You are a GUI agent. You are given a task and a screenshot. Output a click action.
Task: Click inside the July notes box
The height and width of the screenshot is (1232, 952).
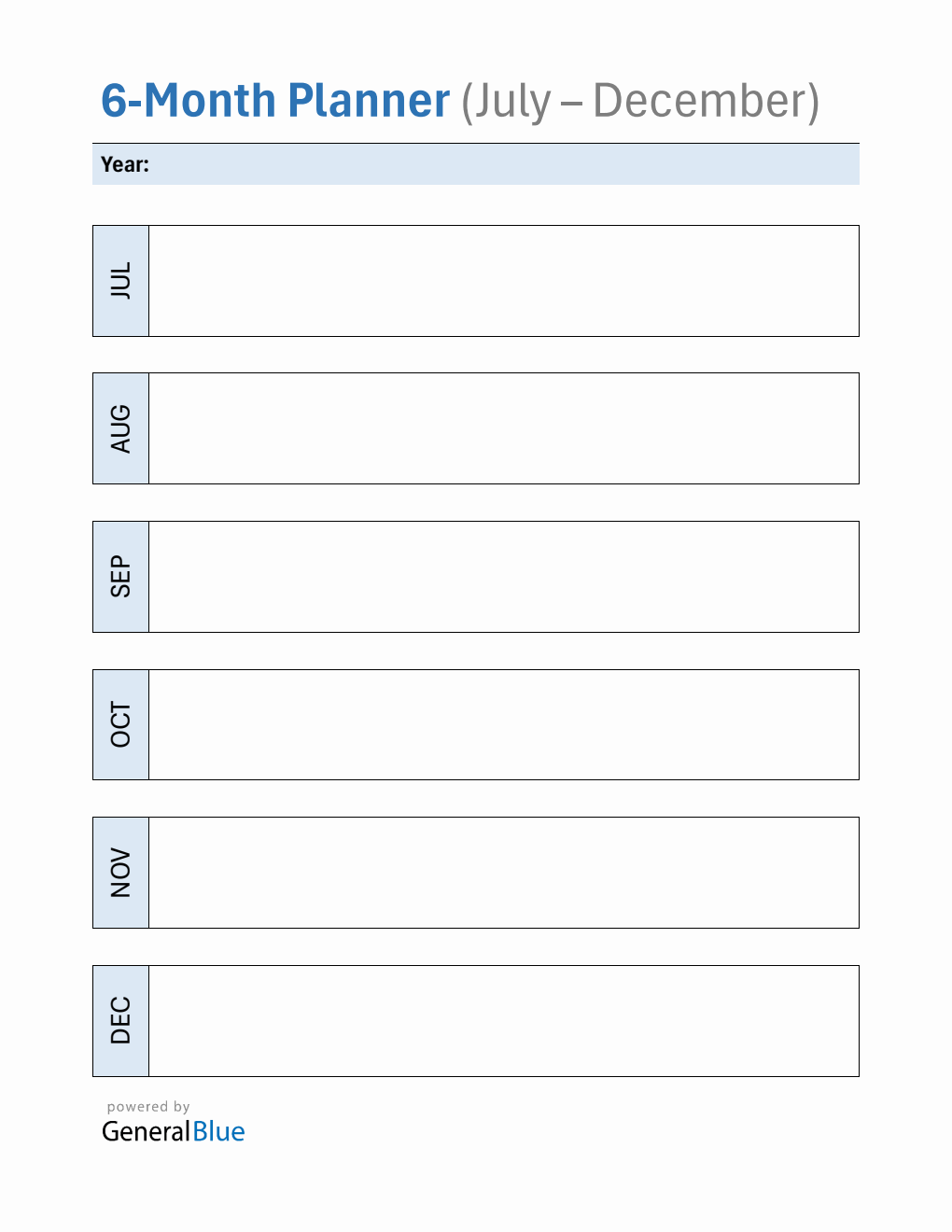pyautogui.click(x=504, y=281)
